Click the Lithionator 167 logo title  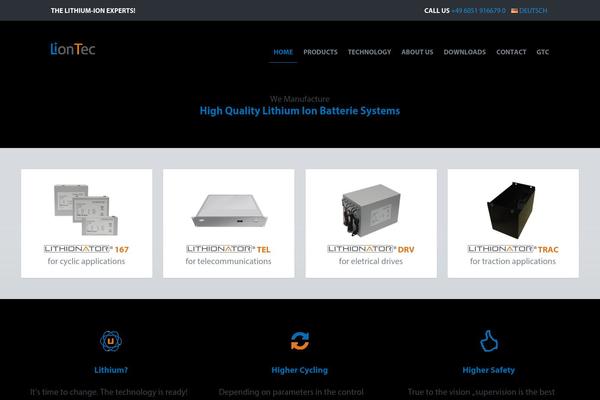[86, 249]
